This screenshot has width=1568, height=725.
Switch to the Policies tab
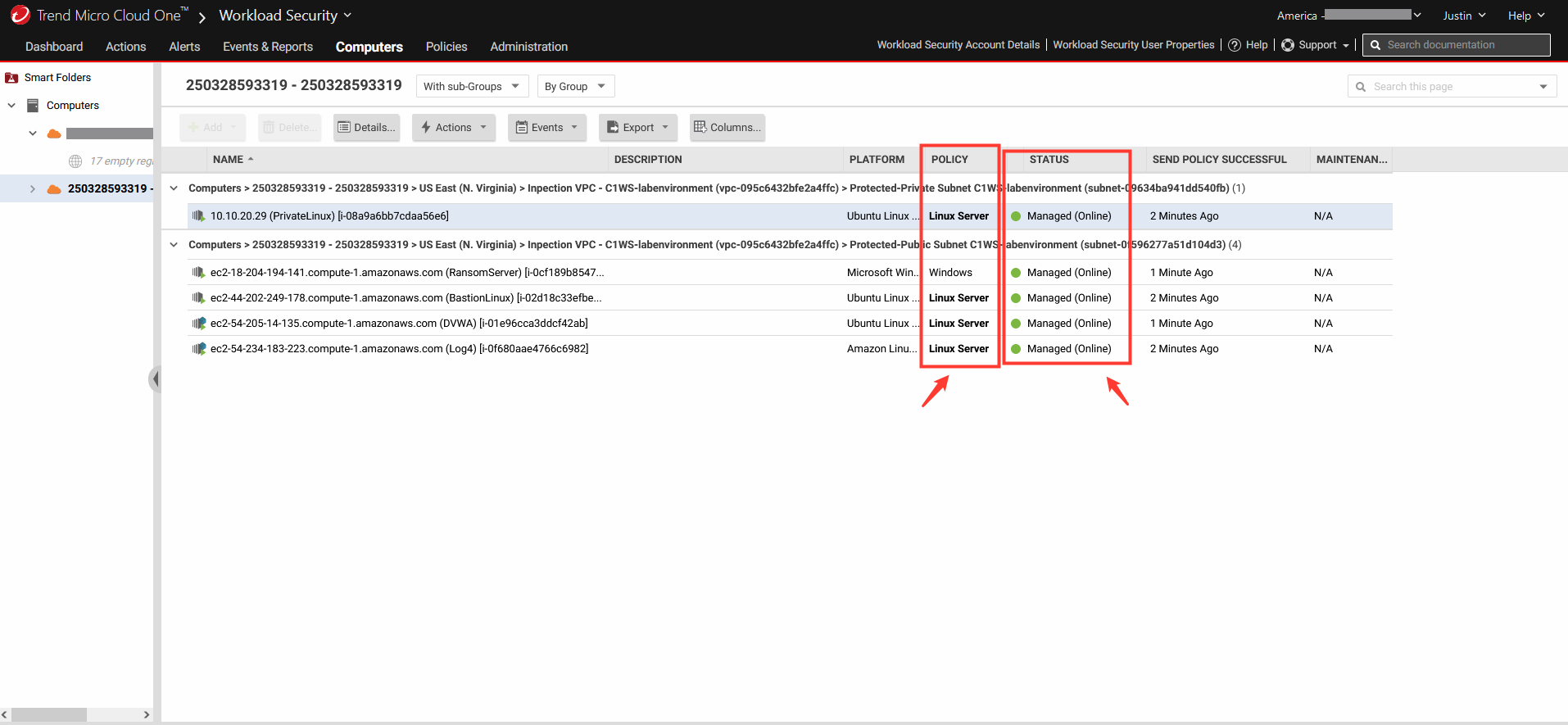coord(446,47)
